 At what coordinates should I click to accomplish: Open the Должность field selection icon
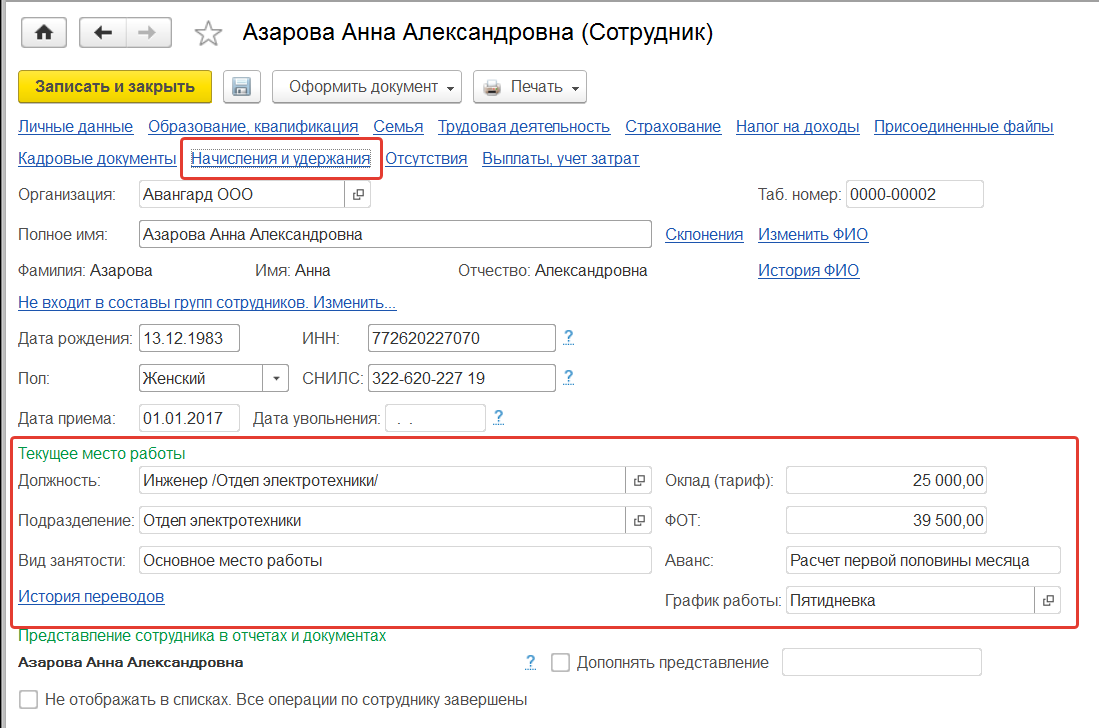[x=639, y=481]
